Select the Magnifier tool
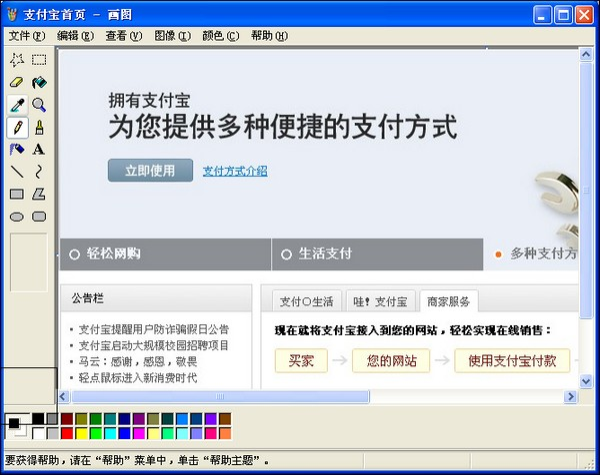This screenshot has height=475, width=600. pos(39,104)
